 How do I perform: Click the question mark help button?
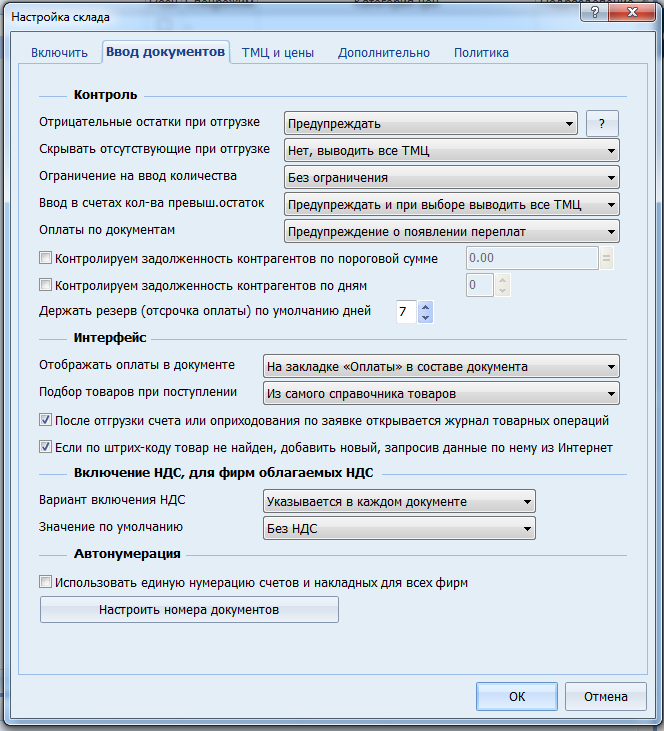click(602, 124)
